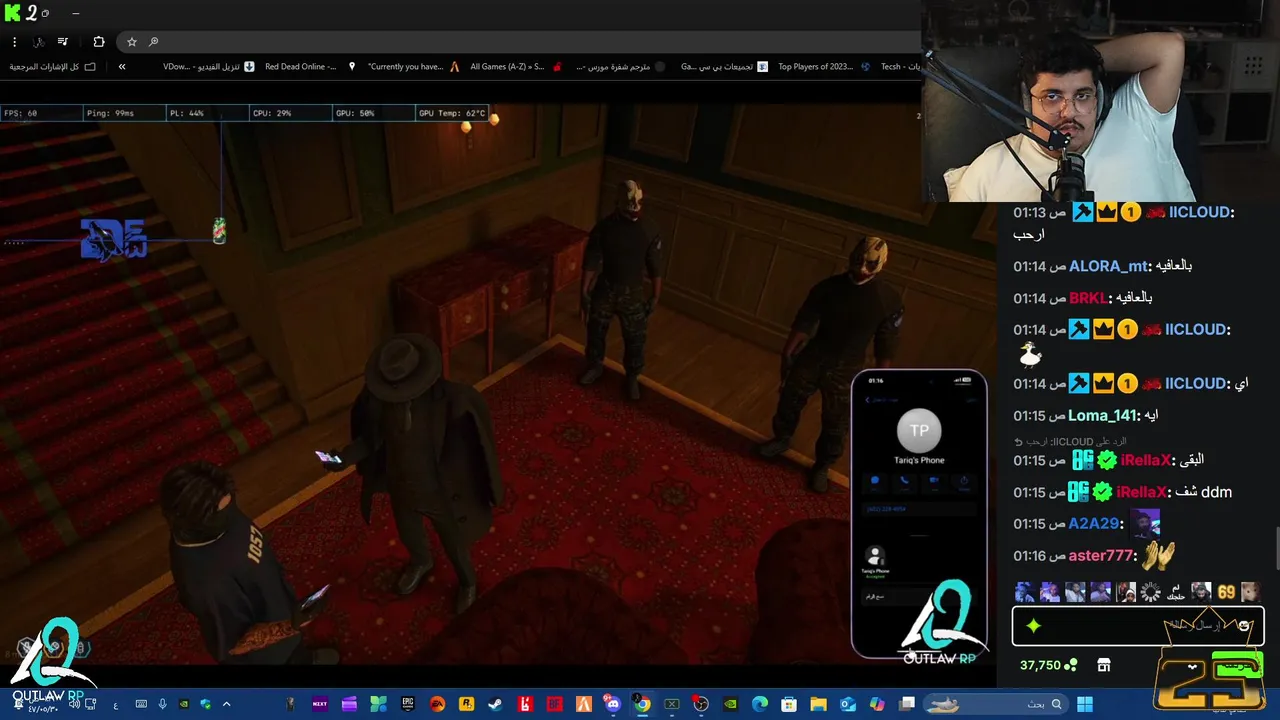Show hidden system tray icons chevron
The image size is (1280, 720).
point(226,704)
